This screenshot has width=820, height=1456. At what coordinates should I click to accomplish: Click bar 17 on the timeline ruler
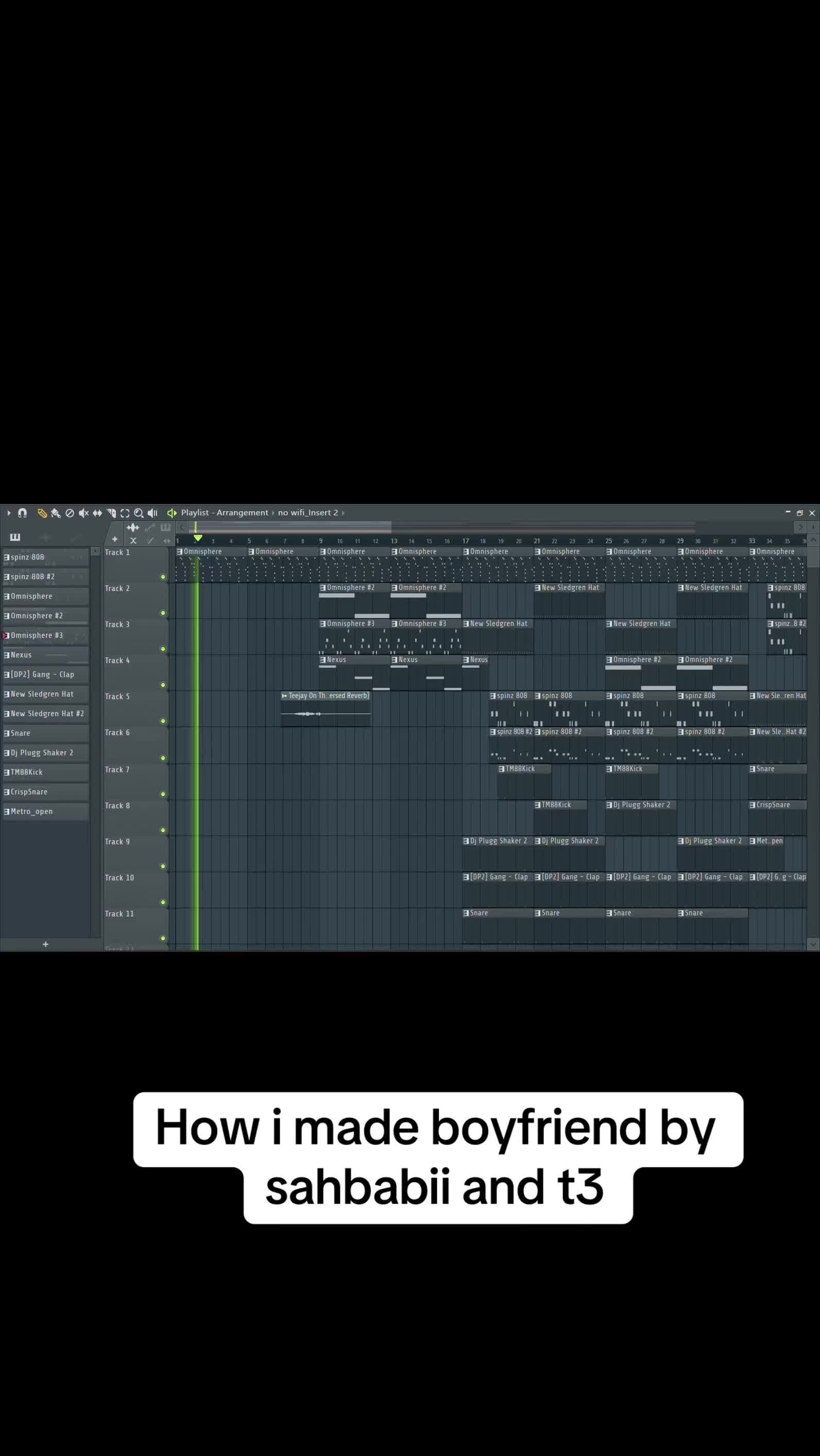[466, 541]
